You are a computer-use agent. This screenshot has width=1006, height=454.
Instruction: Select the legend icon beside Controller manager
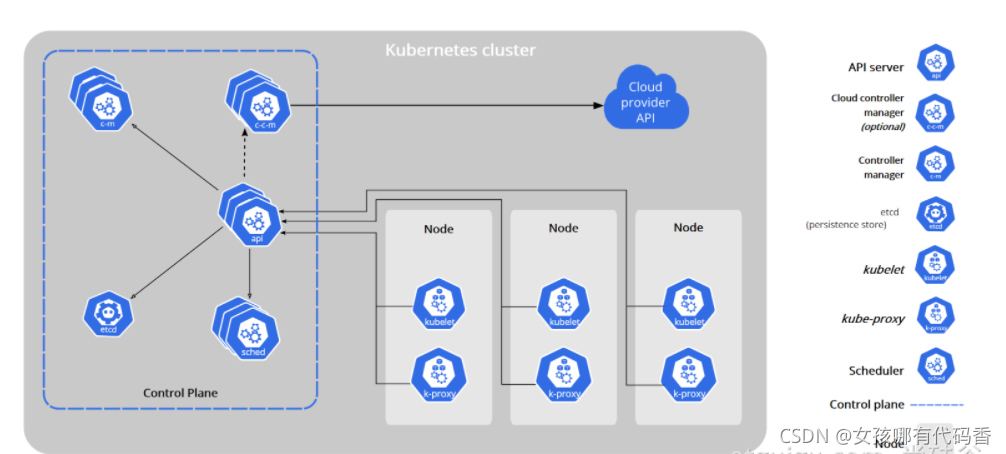click(x=935, y=164)
